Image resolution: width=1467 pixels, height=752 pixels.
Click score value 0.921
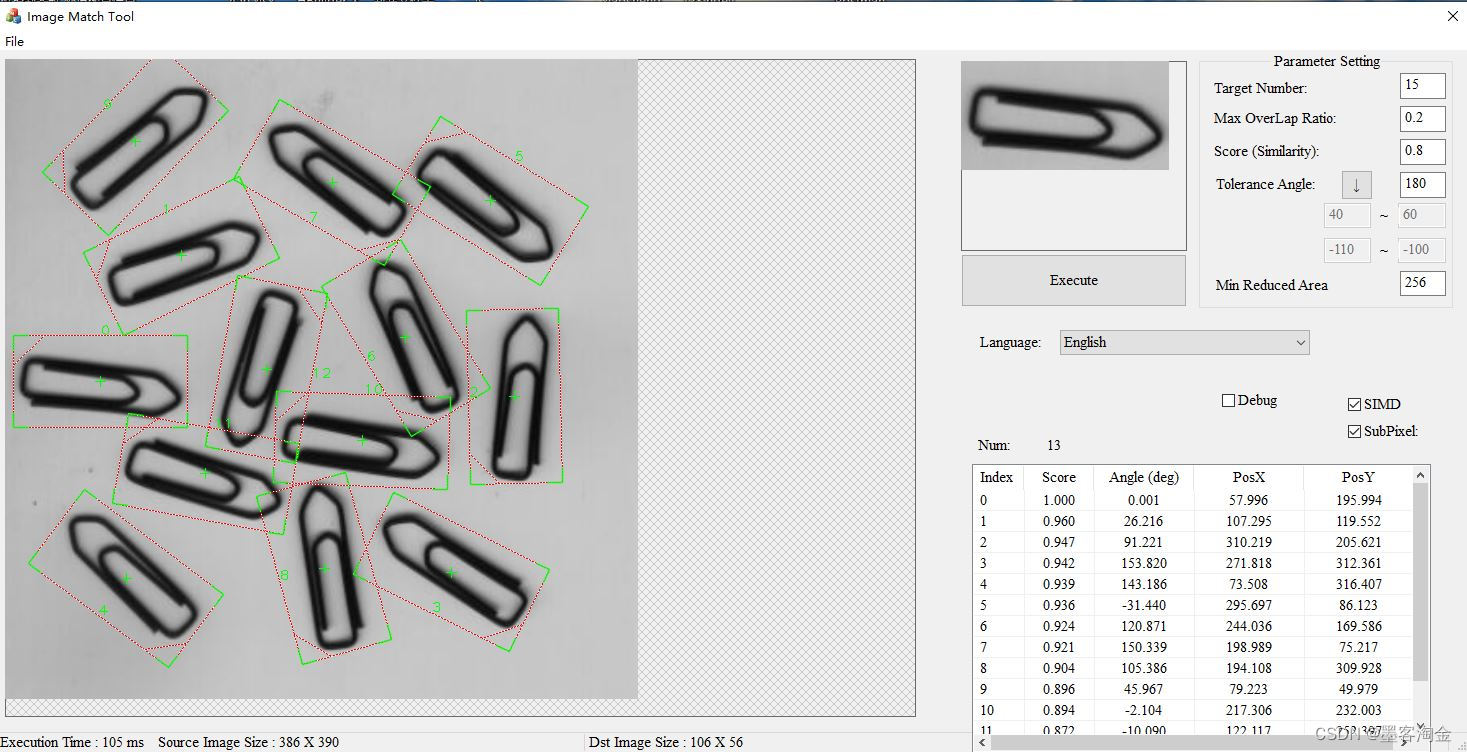coord(1059,647)
